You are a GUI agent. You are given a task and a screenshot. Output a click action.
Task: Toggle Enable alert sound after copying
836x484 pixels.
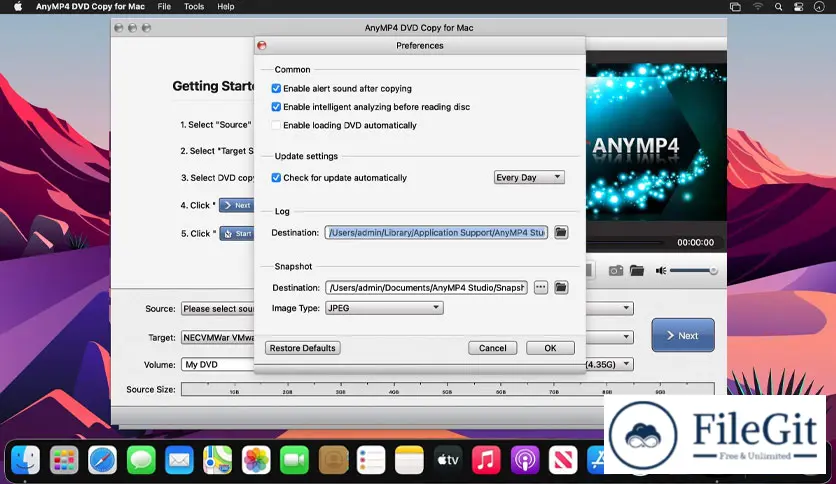pos(276,88)
